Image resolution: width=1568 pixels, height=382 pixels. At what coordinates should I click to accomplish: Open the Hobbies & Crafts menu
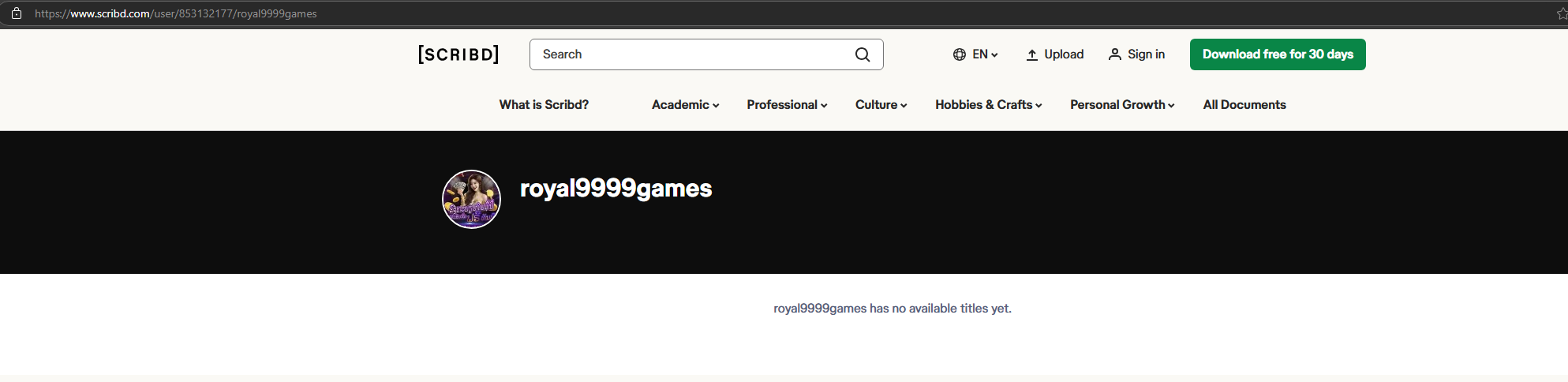click(x=988, y=105)
